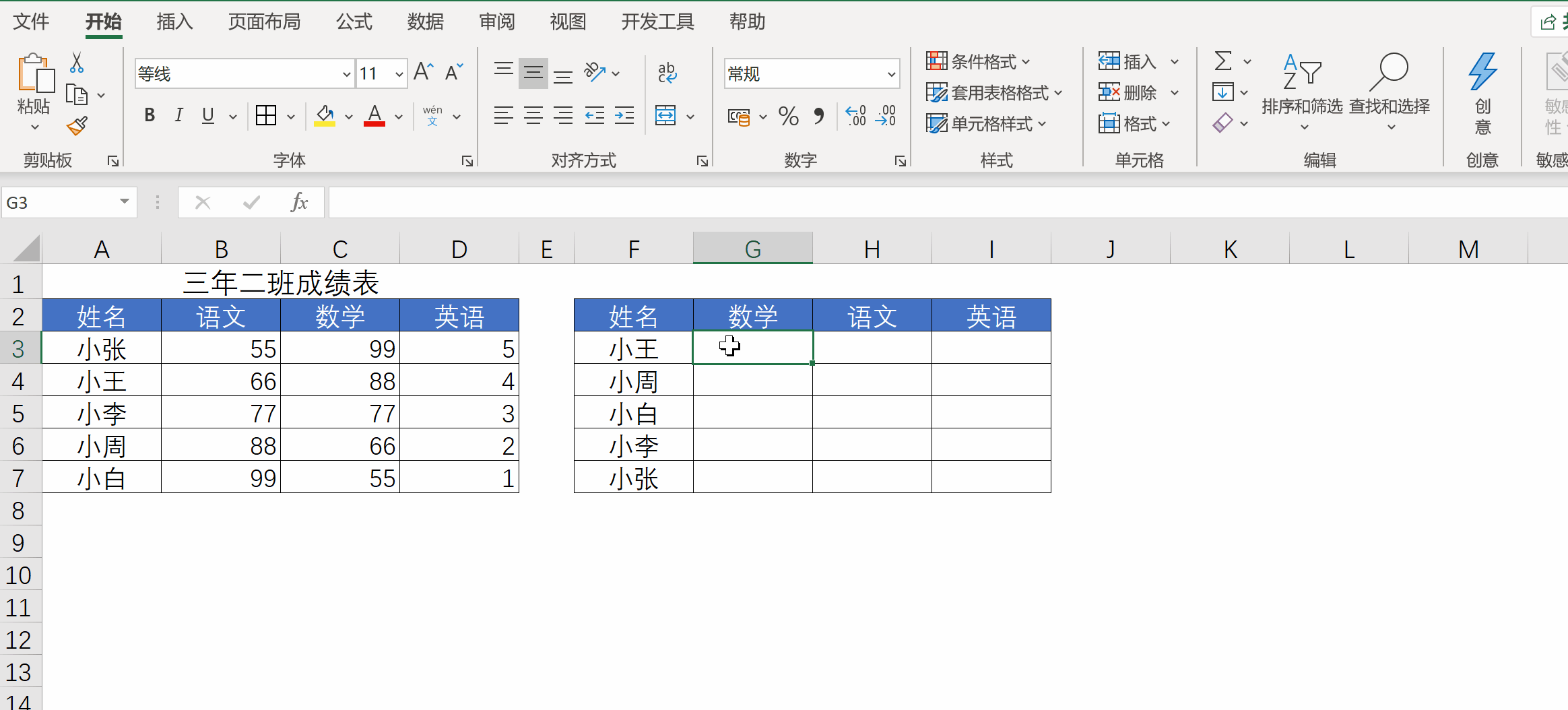Screen dimensions: 1568x710
Task: Click the Insert Function fx icon
Action: tap(299, 202)
